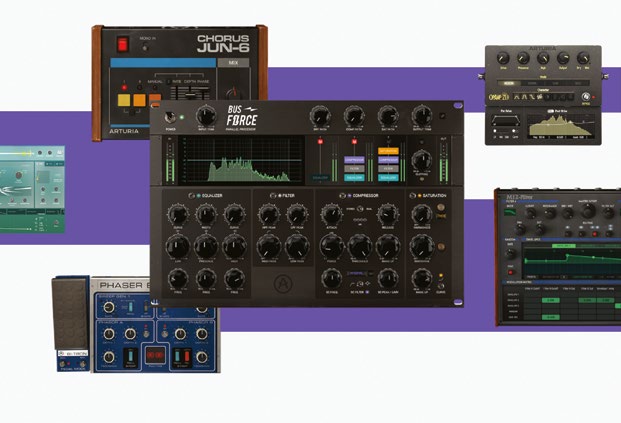This screenshot has height=423, width=621.
Task: Click the M12-Filter envelope graph display
Action: 572,261
